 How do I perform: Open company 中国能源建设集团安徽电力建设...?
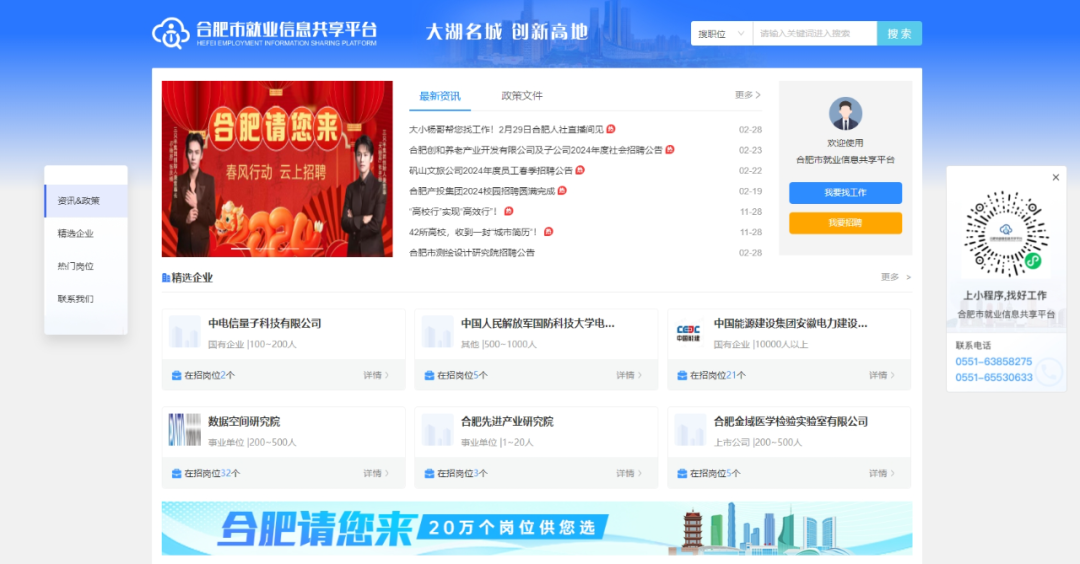[790, 323]
